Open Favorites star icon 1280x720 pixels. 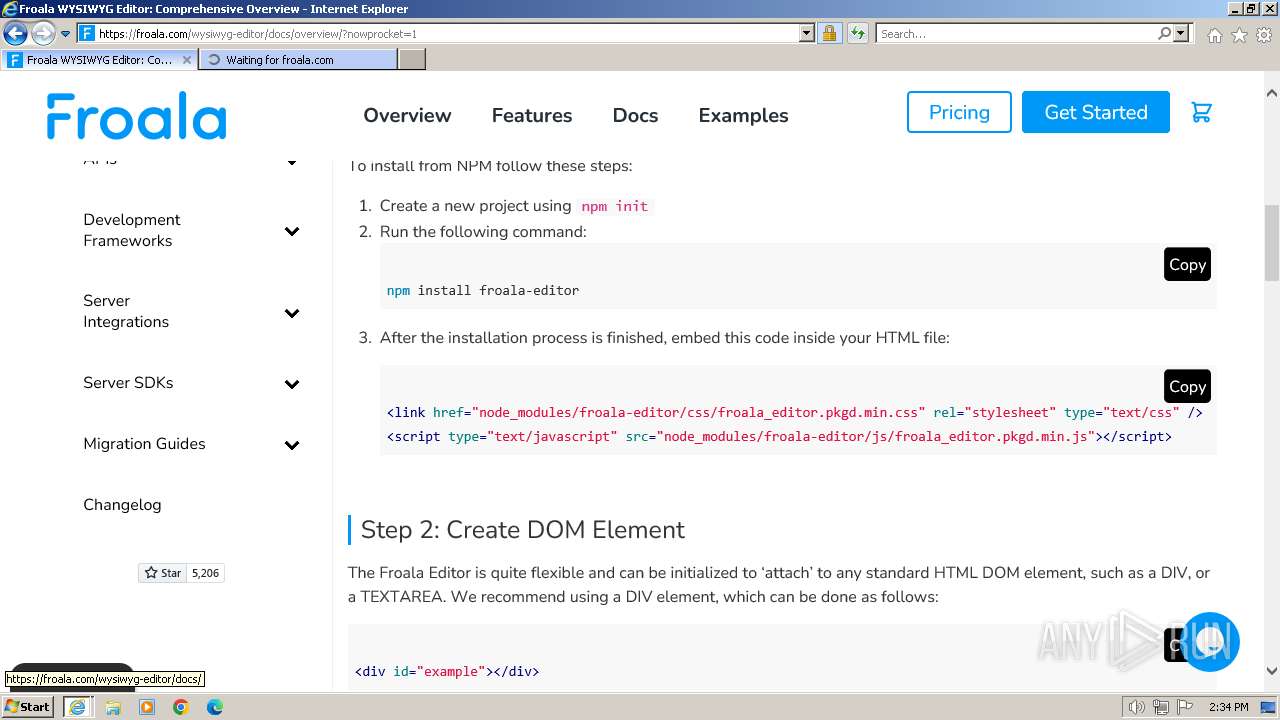[x=1239, y=34]
